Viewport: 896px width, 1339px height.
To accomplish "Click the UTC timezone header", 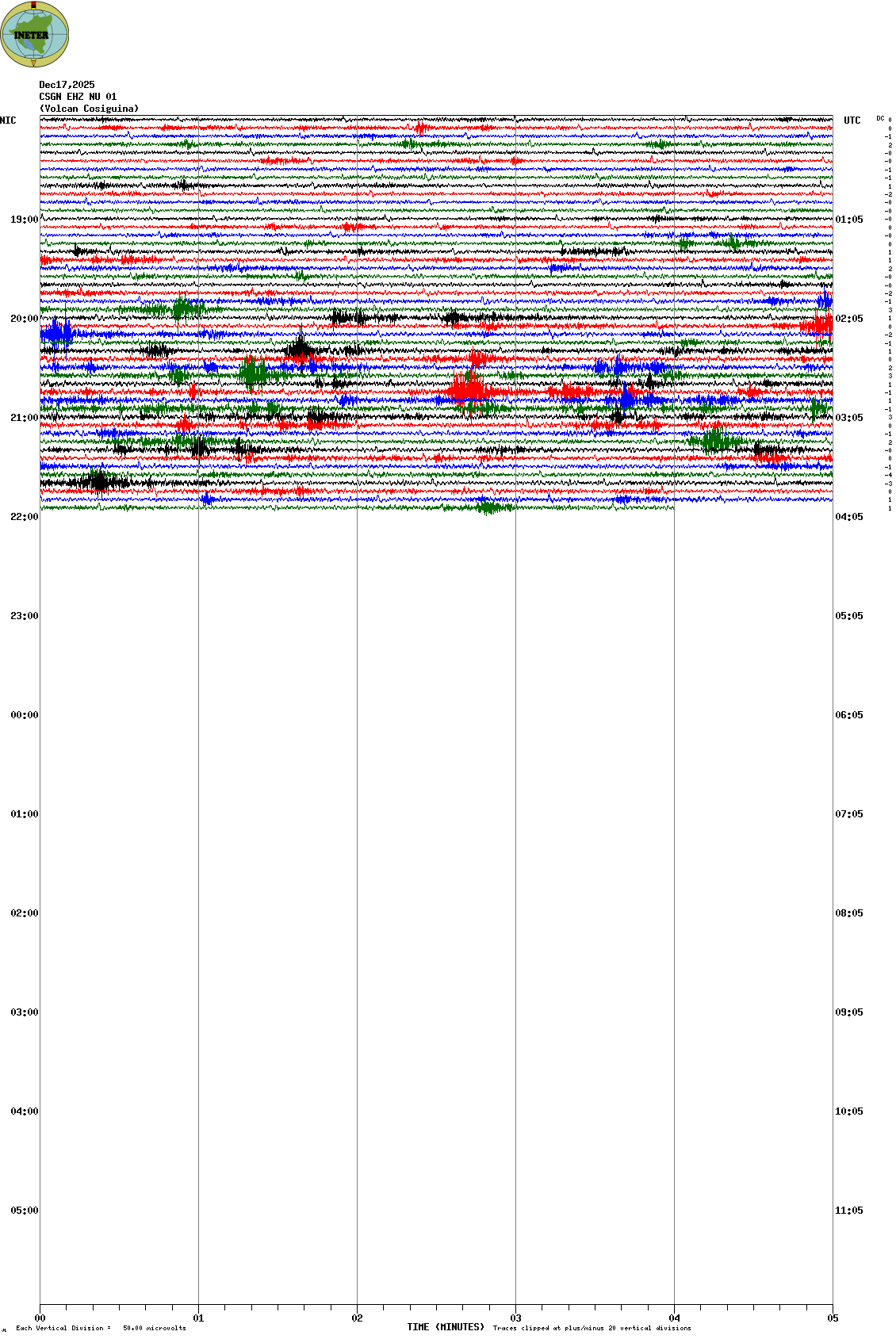I will [x=852, y=121].
